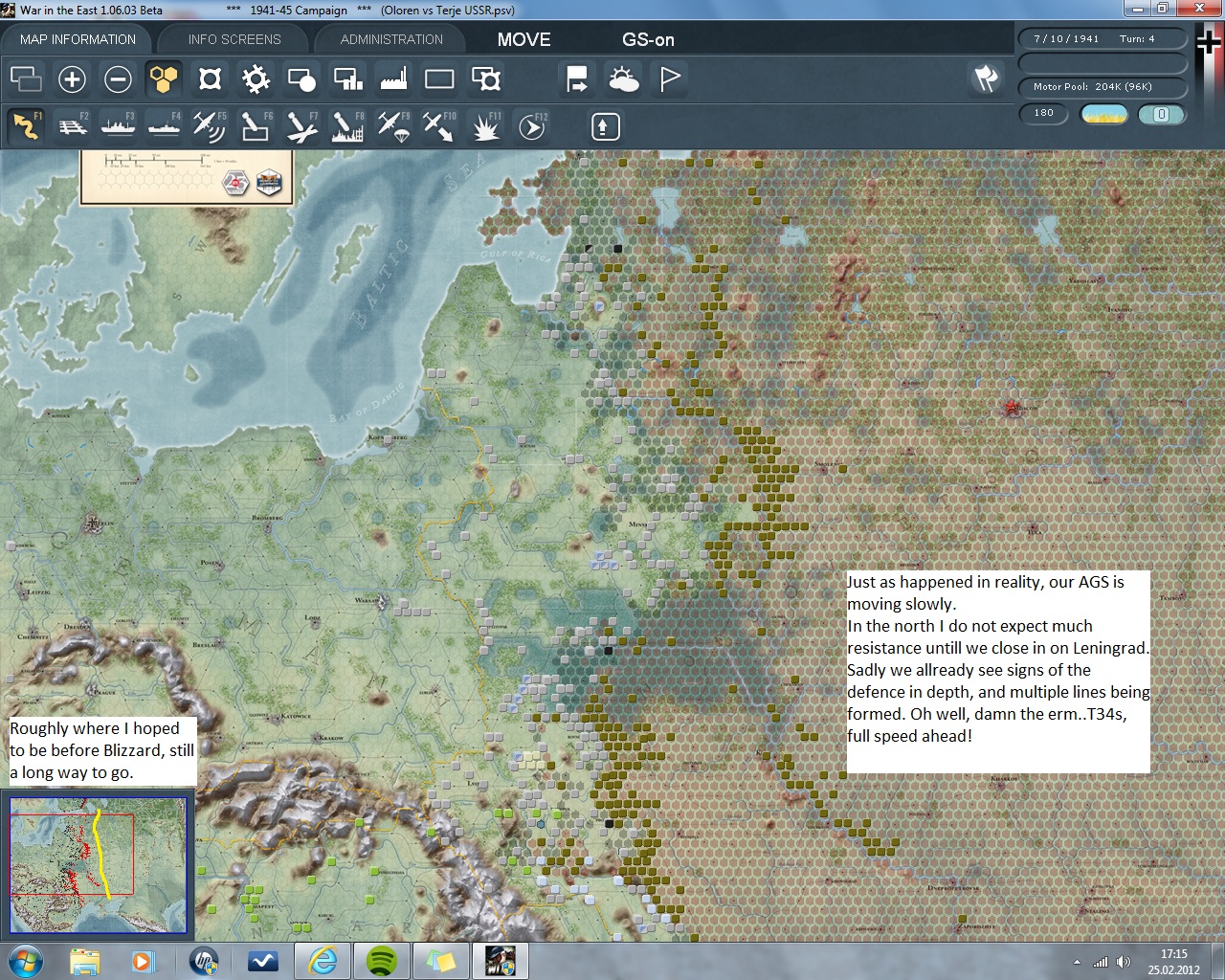
Task: Open Spotify from the taskbar
Action: click(382, 960)
